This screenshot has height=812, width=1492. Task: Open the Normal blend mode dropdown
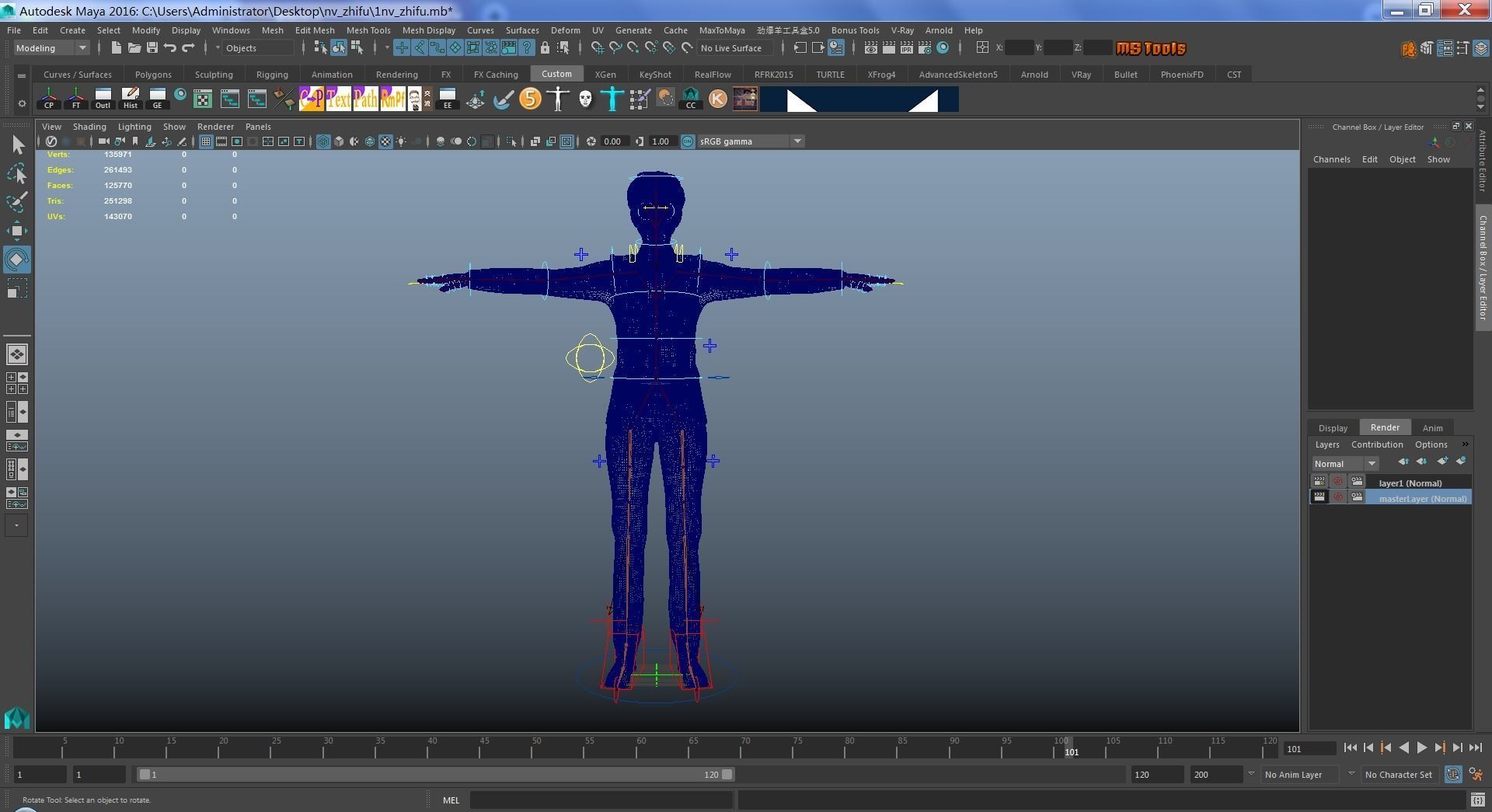coord(1345,464)
